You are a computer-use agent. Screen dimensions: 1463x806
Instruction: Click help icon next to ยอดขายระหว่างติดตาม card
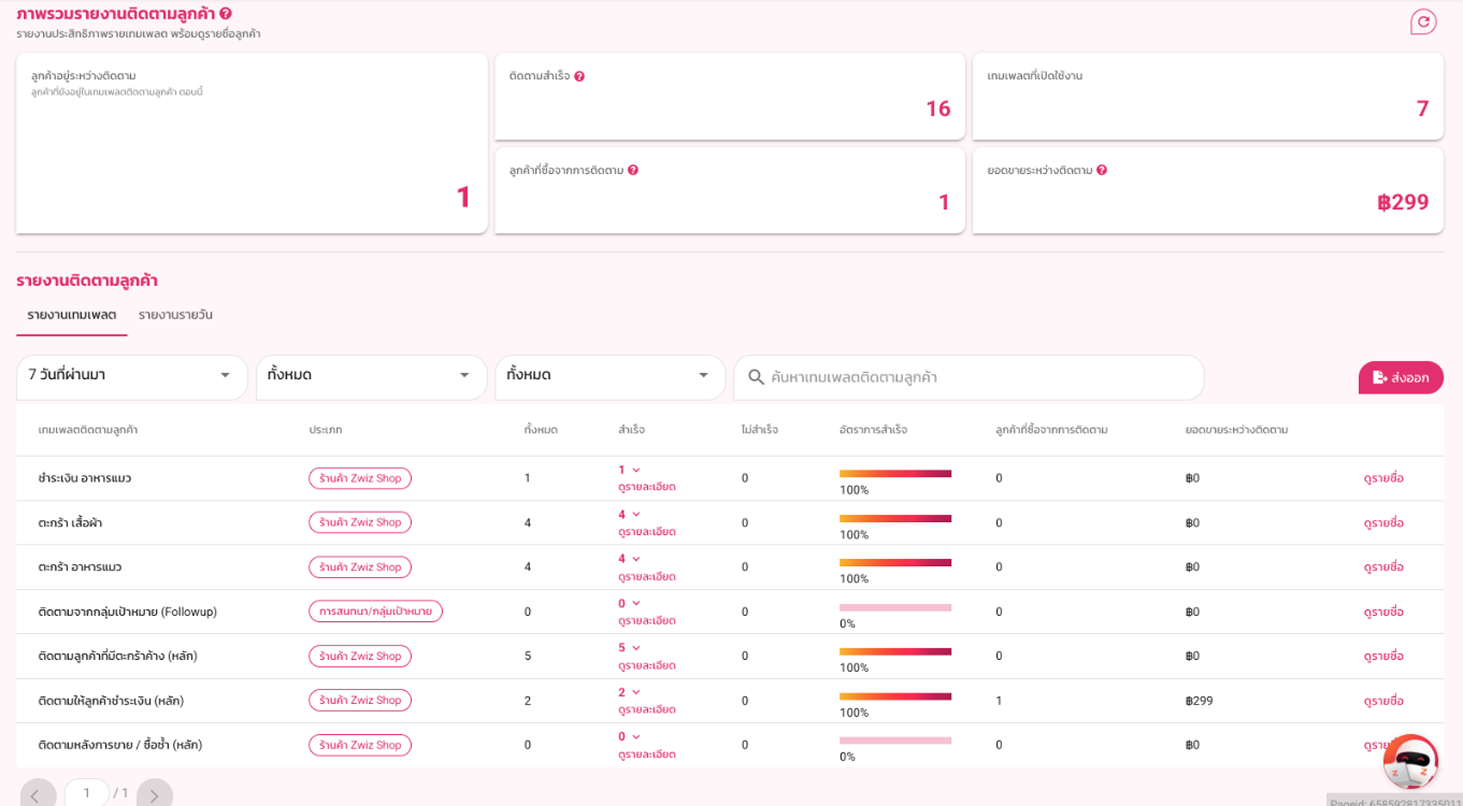pyautogui.click(x=1101, y=171)
